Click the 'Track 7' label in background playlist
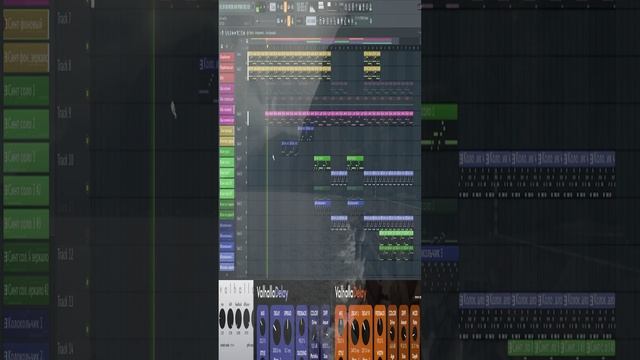Image resolution: width=640 pixels, height=360 pixels. pos(64,19)
